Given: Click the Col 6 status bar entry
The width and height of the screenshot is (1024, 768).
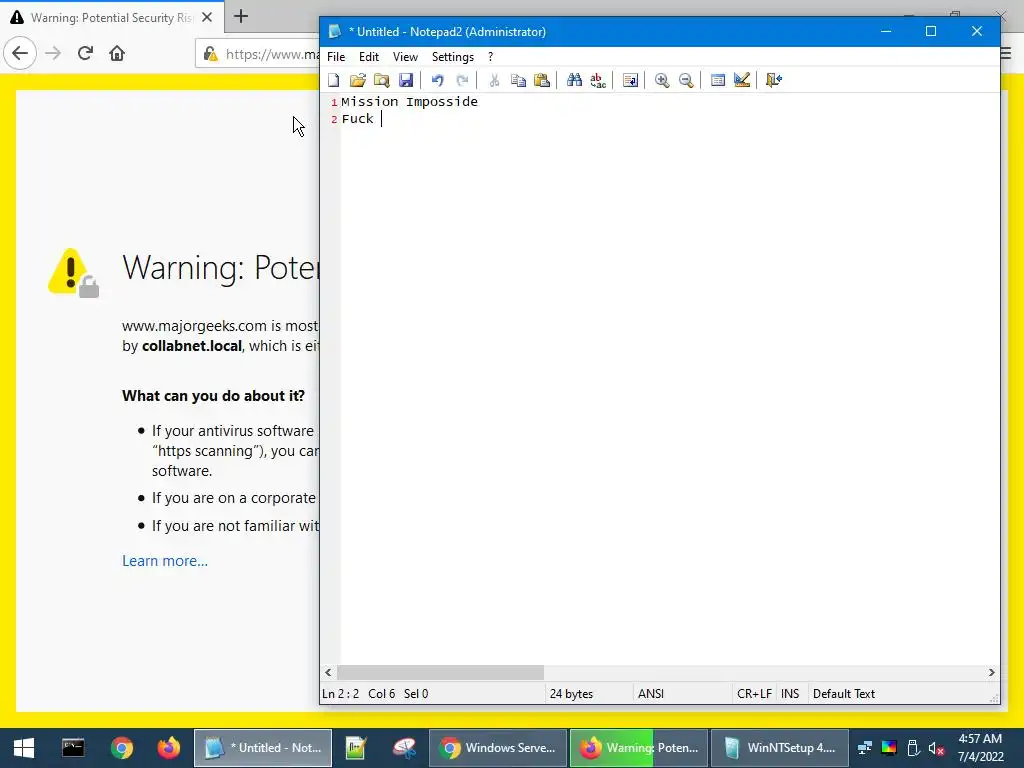Looking at the screenshot, I should (381, 694).
